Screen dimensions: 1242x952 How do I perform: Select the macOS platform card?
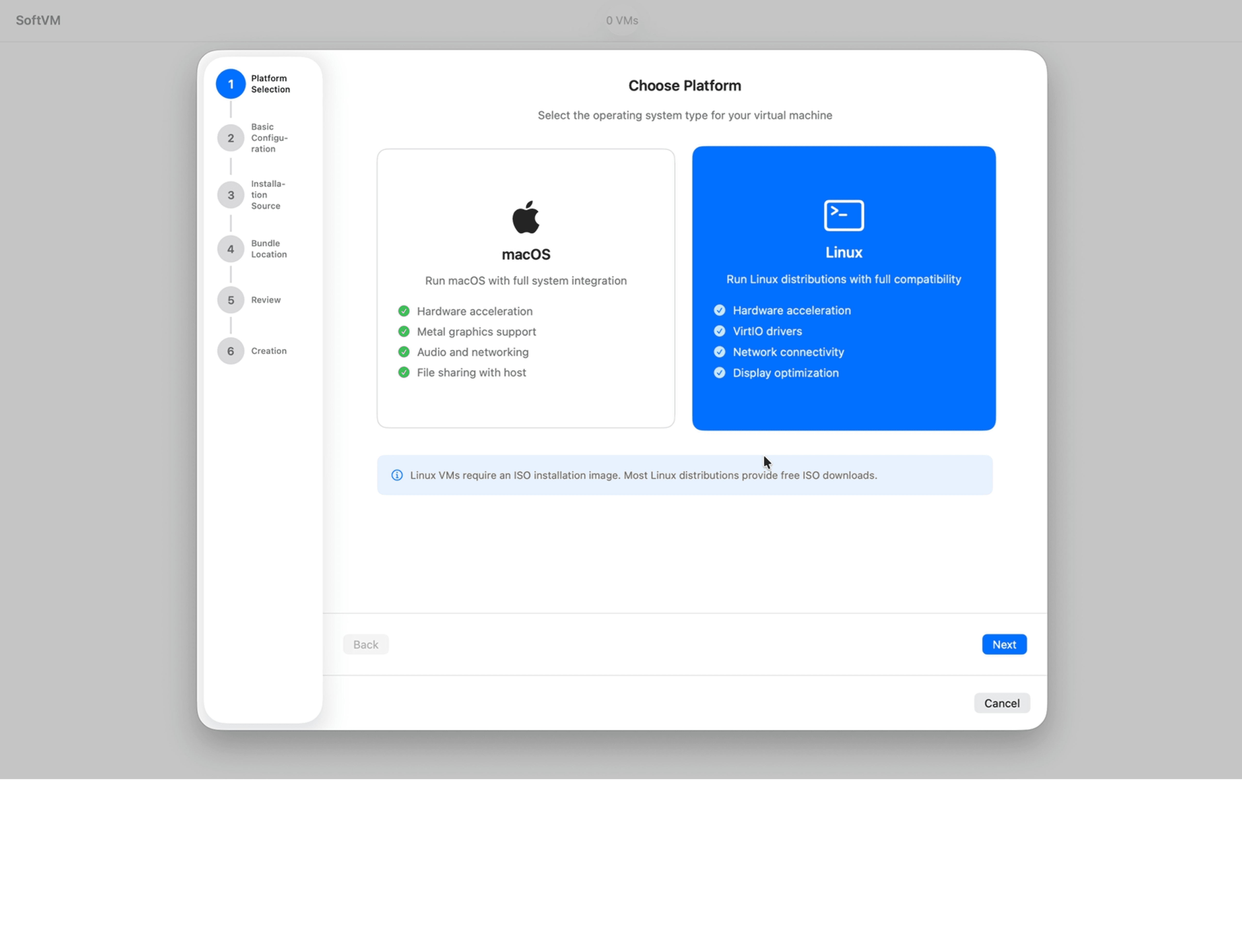click(x=526, y=288)
